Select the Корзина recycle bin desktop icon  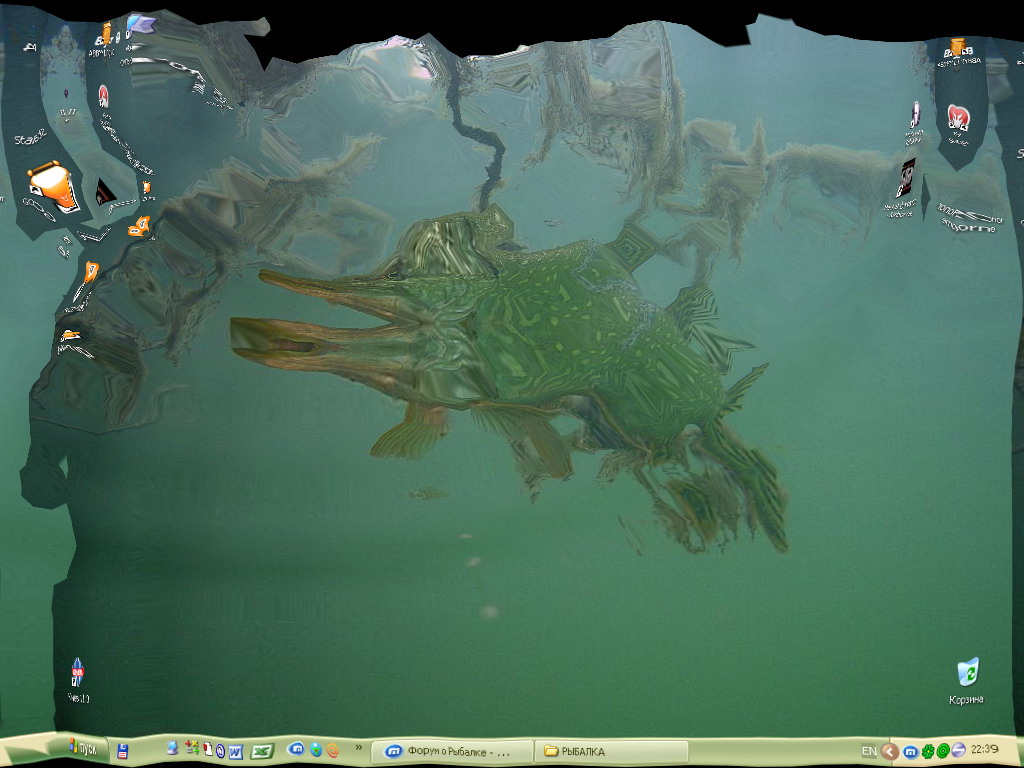pos(967,672)
